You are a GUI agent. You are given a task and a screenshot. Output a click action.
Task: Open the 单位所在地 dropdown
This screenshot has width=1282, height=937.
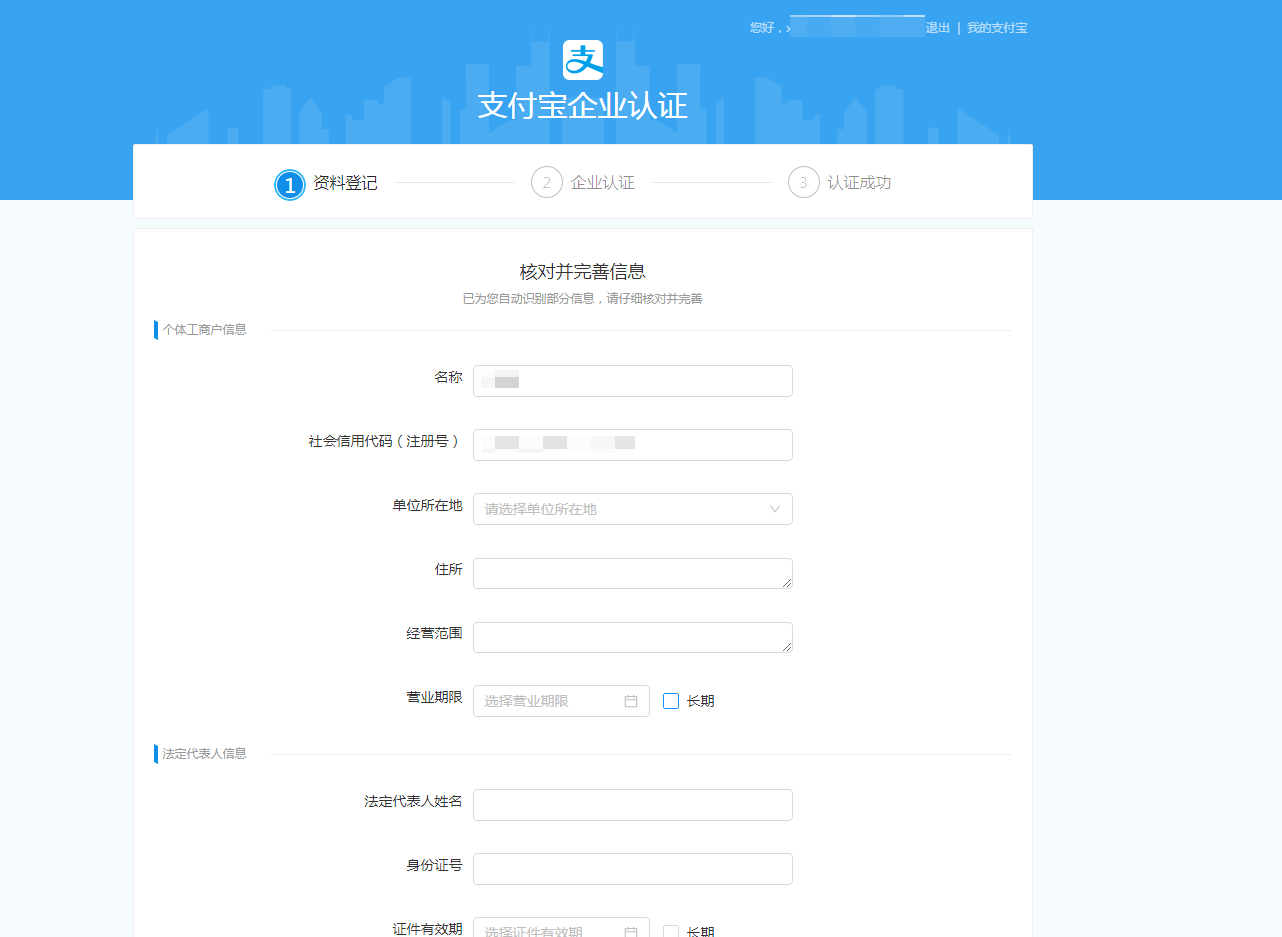tap(620, 509)
